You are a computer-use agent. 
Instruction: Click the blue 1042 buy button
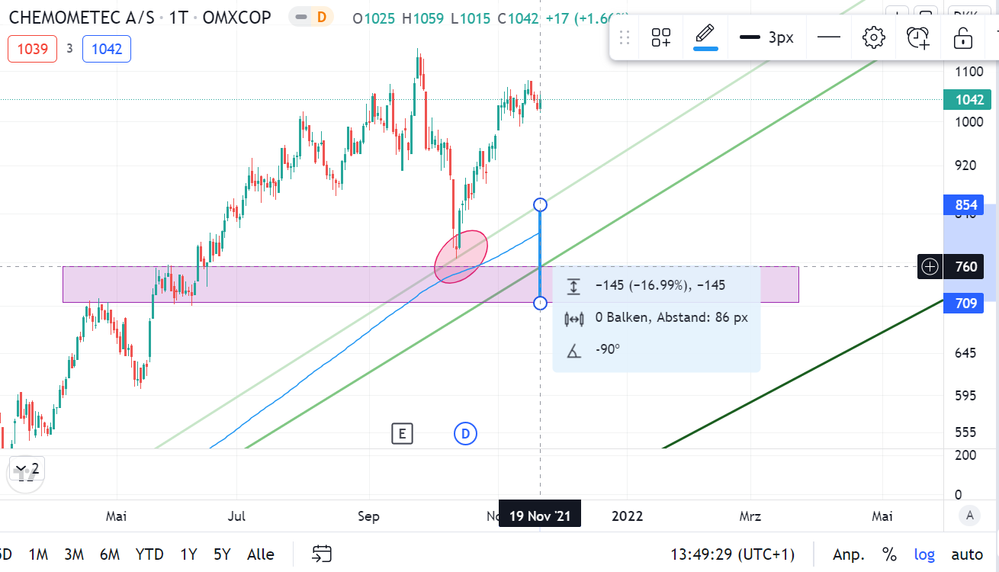click(x=106, y=48)
